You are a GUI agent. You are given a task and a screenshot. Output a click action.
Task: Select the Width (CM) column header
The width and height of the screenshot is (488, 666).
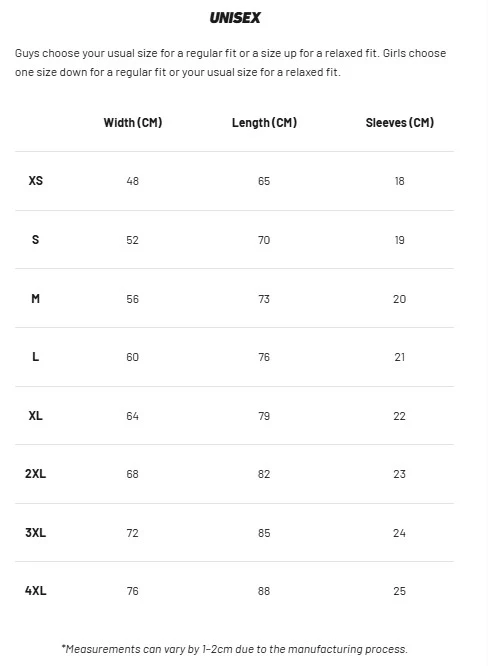click(x=133, y=123)
